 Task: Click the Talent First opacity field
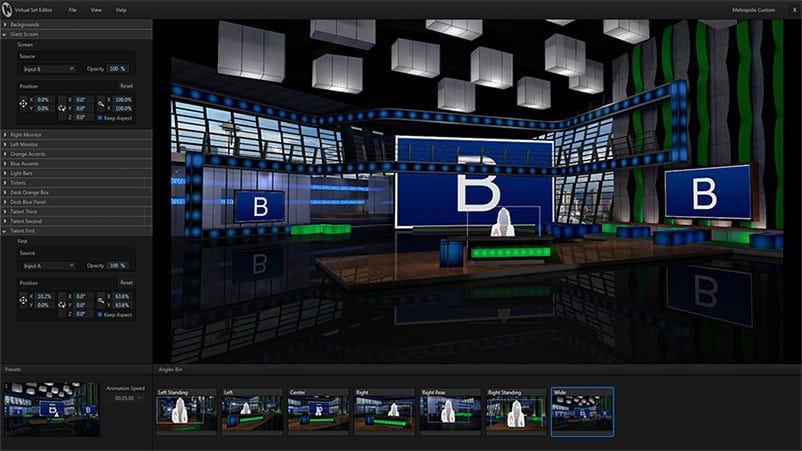pyautogui.click(x=118, y=265)
